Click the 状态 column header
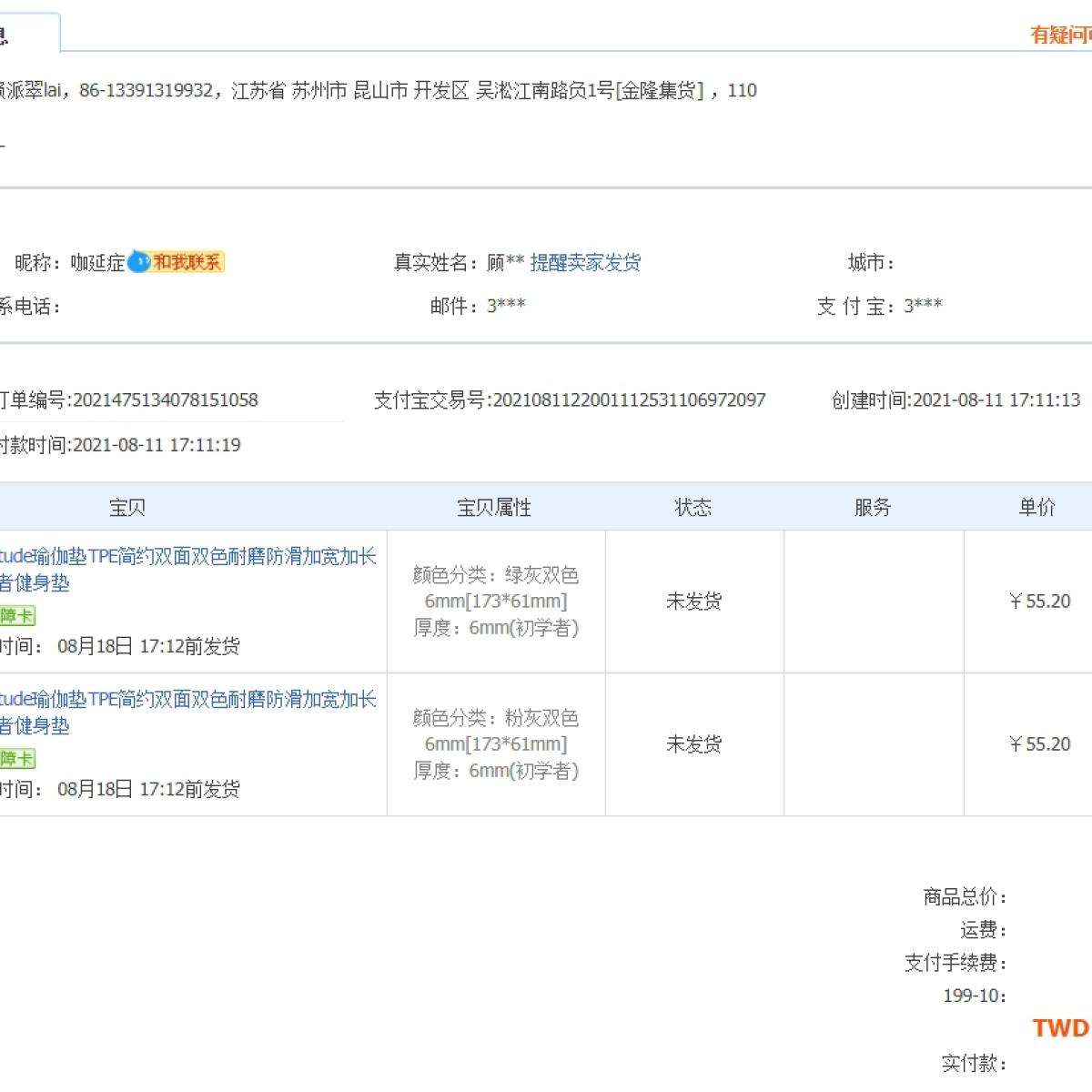1092x1092 pixels. [693, 507]
